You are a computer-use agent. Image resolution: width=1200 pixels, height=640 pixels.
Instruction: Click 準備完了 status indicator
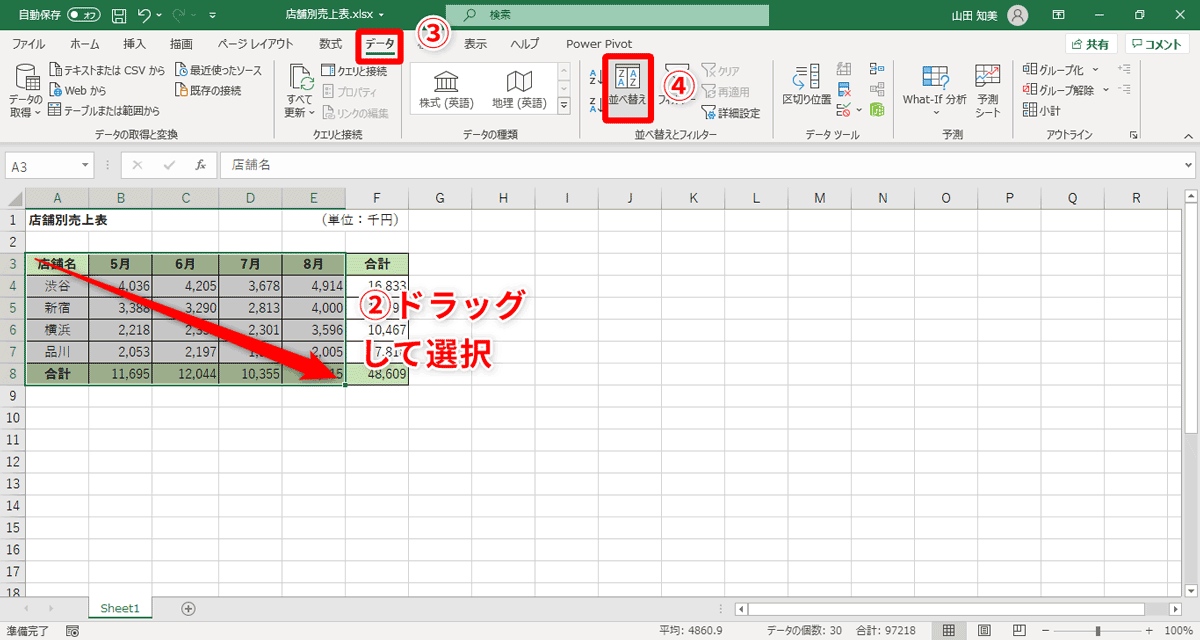pos(30,630)
